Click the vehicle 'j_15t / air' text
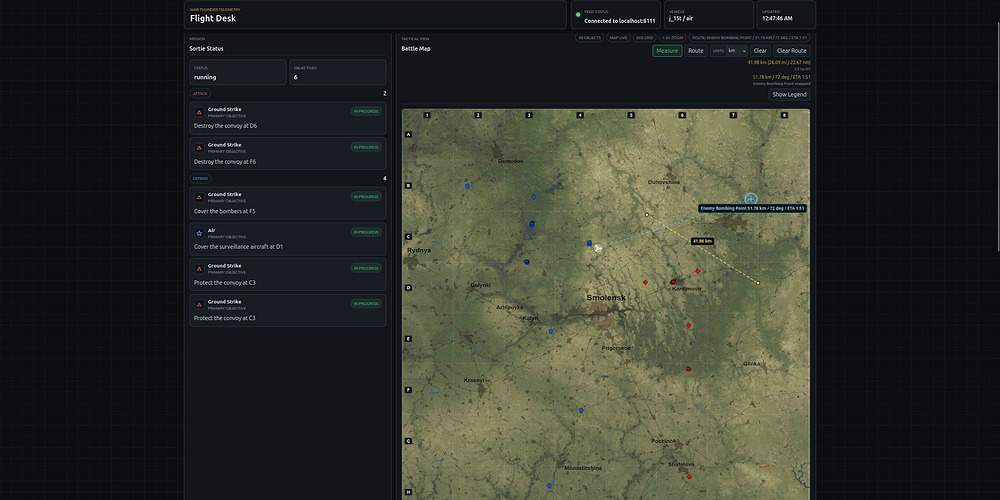 [x=681, y=19]
